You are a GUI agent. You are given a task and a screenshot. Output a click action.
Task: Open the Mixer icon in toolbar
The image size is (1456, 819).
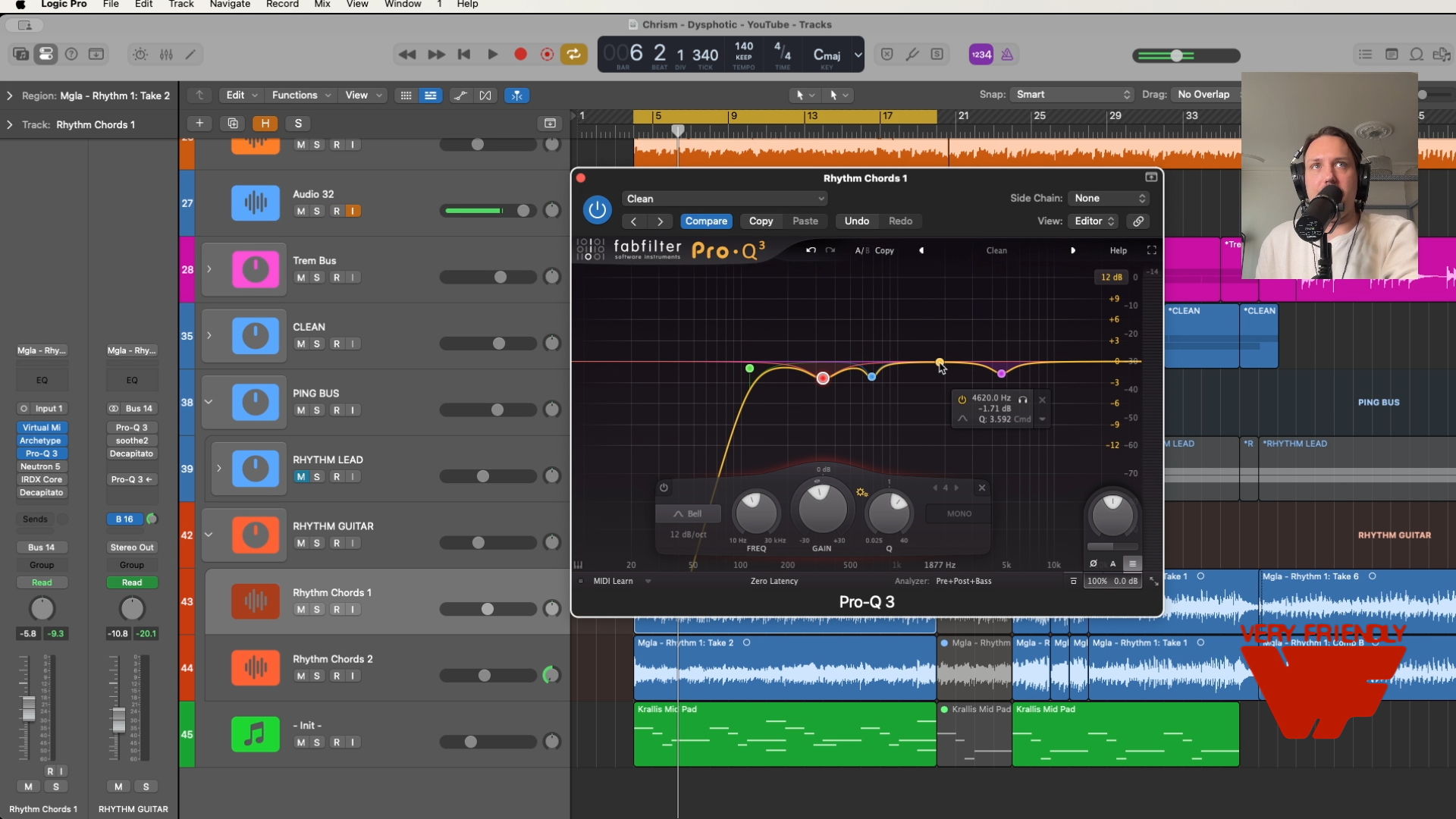pos(166,55)
